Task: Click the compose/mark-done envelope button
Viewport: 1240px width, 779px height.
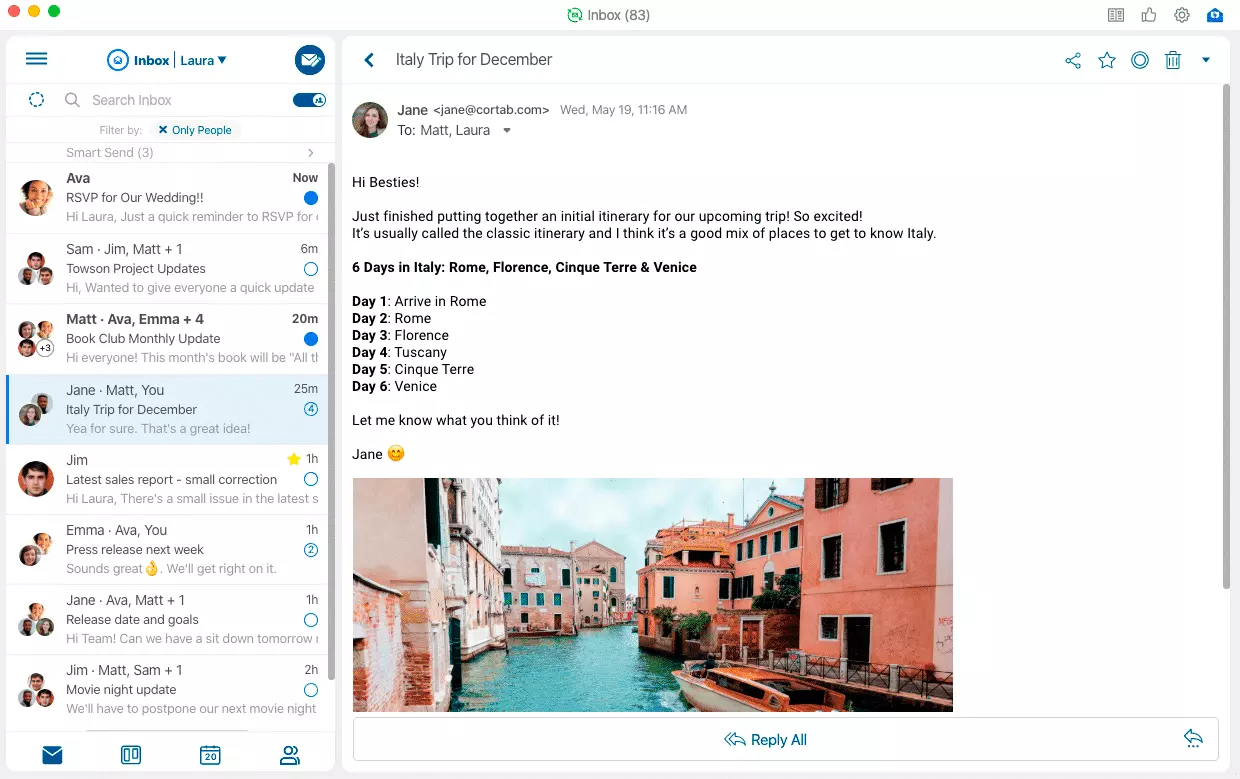Action: (310, 60)
